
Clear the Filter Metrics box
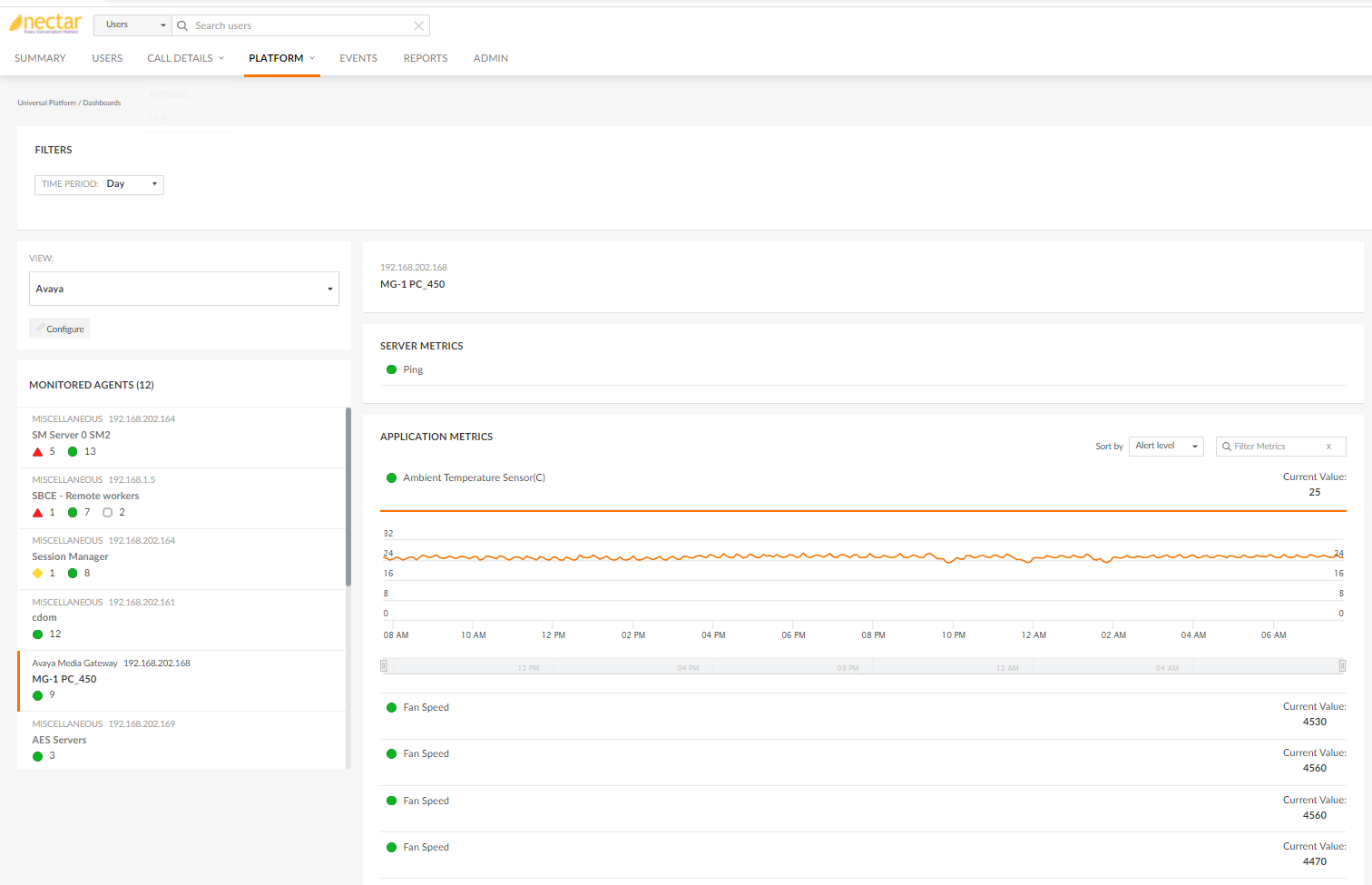[x=1329, y=447]
